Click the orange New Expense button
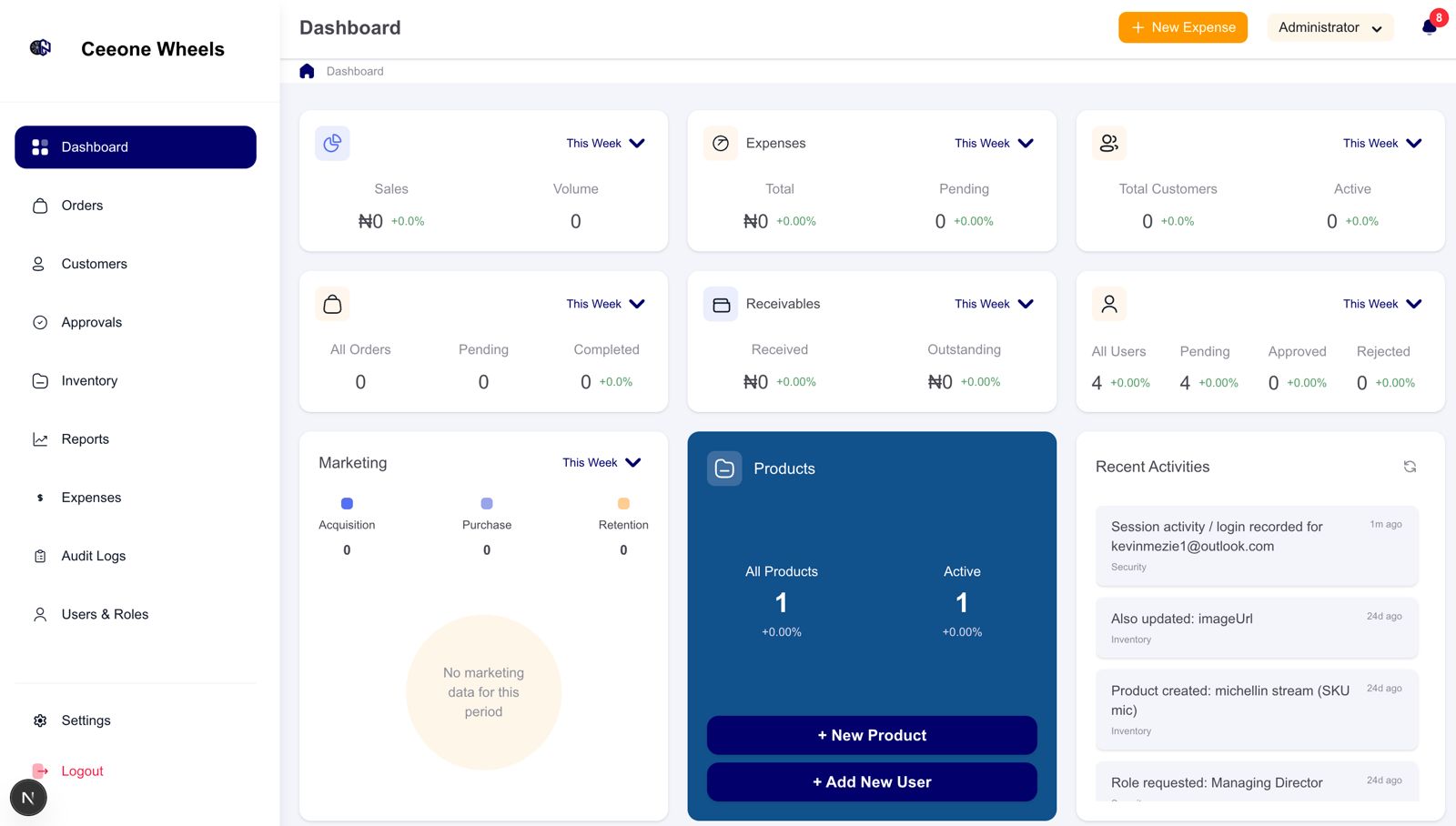 click(1183, 27)
